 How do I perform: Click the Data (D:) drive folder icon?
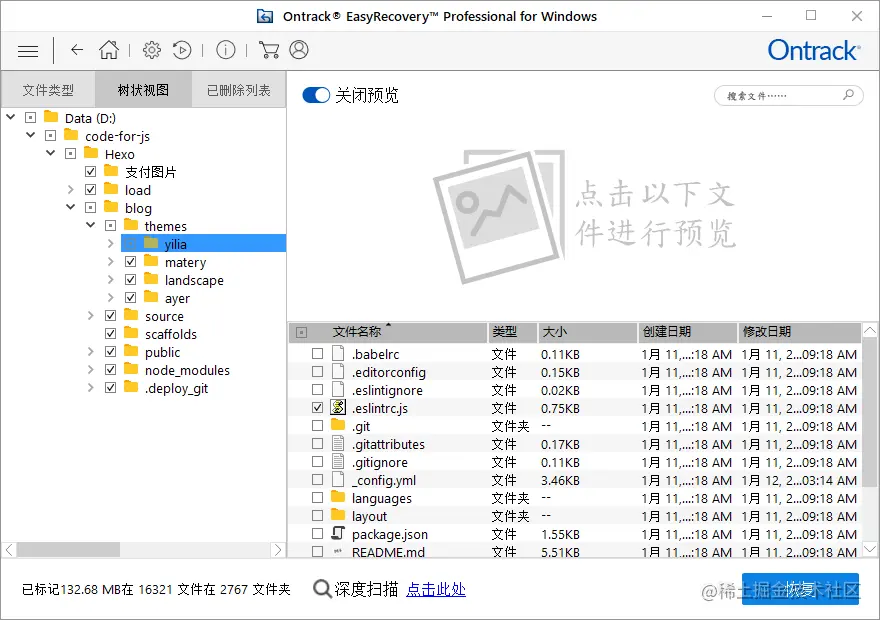point(51,117)
